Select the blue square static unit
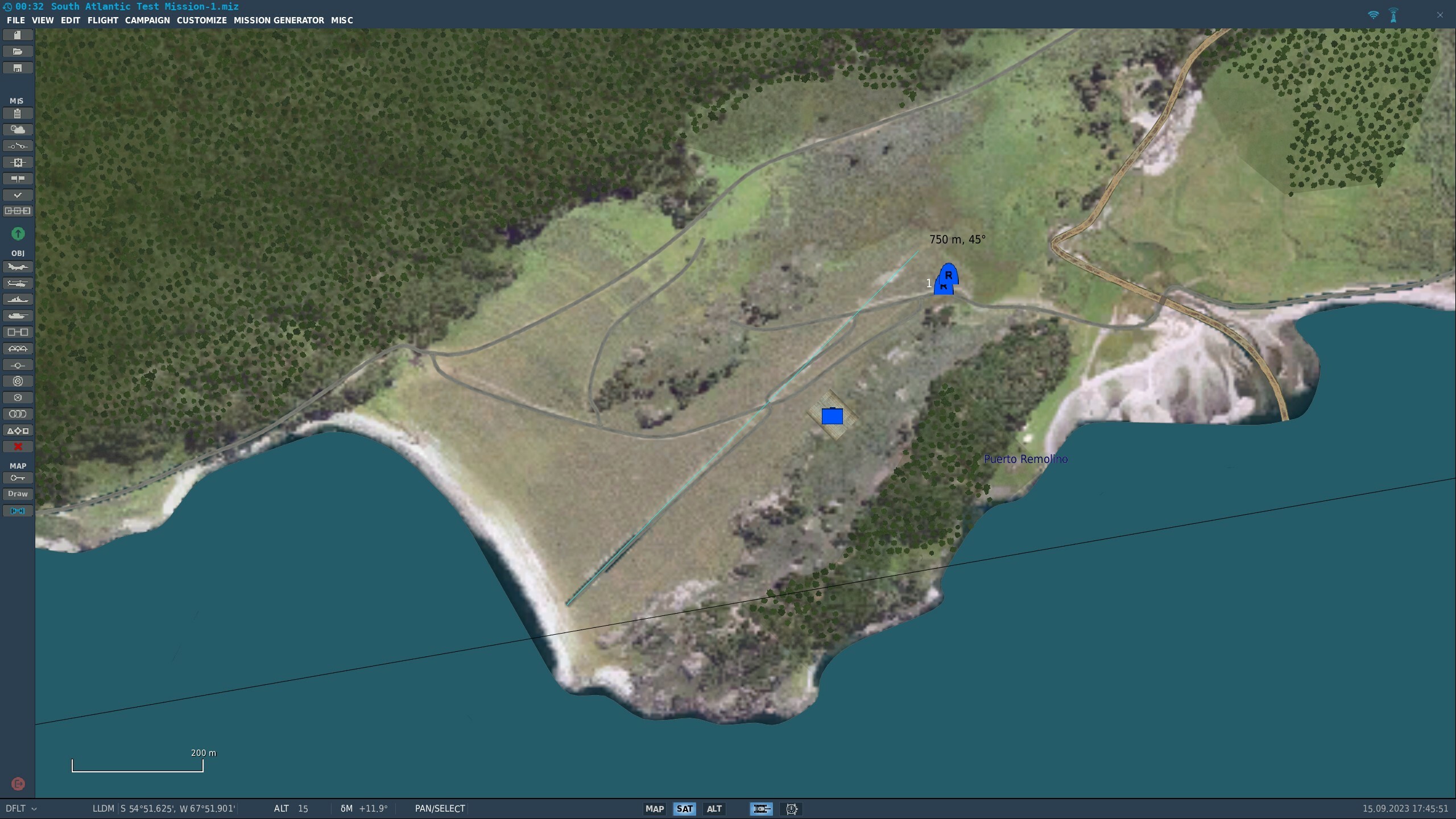 [x=832, y=416]
